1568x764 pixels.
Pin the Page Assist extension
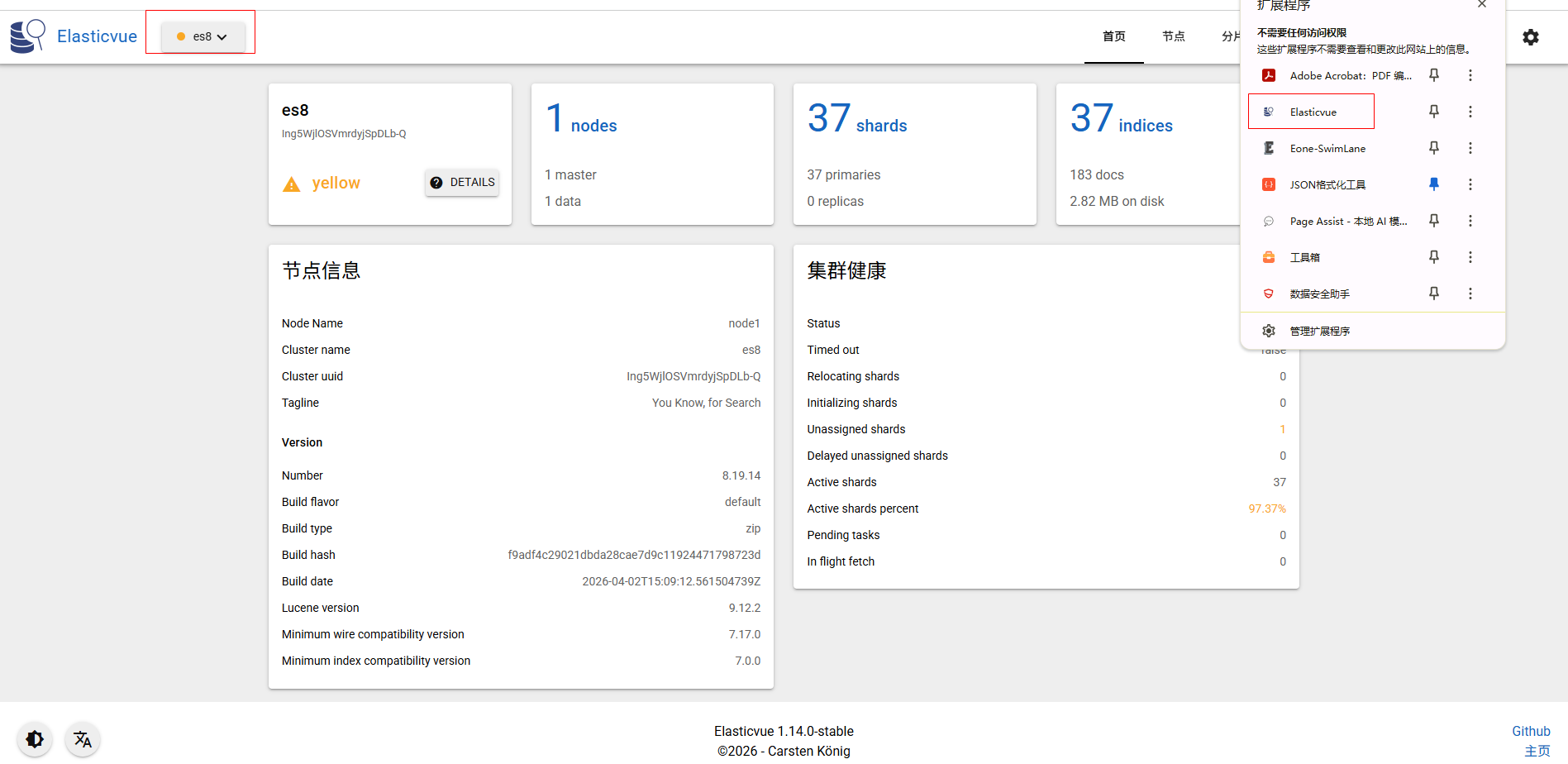1434,221
